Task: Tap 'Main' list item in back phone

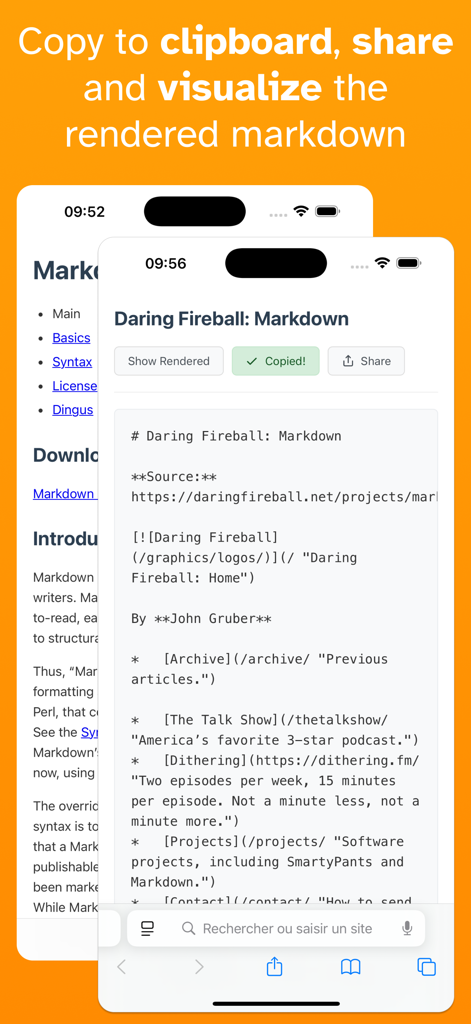Action: pyautogui.click(x=67, y=313)
